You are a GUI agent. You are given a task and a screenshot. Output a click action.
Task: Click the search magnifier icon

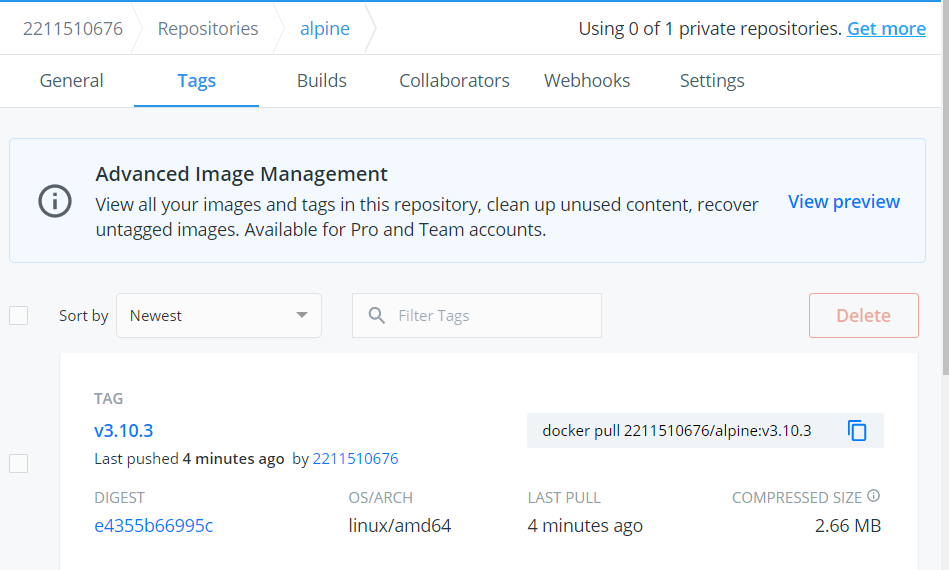point(377,316)
